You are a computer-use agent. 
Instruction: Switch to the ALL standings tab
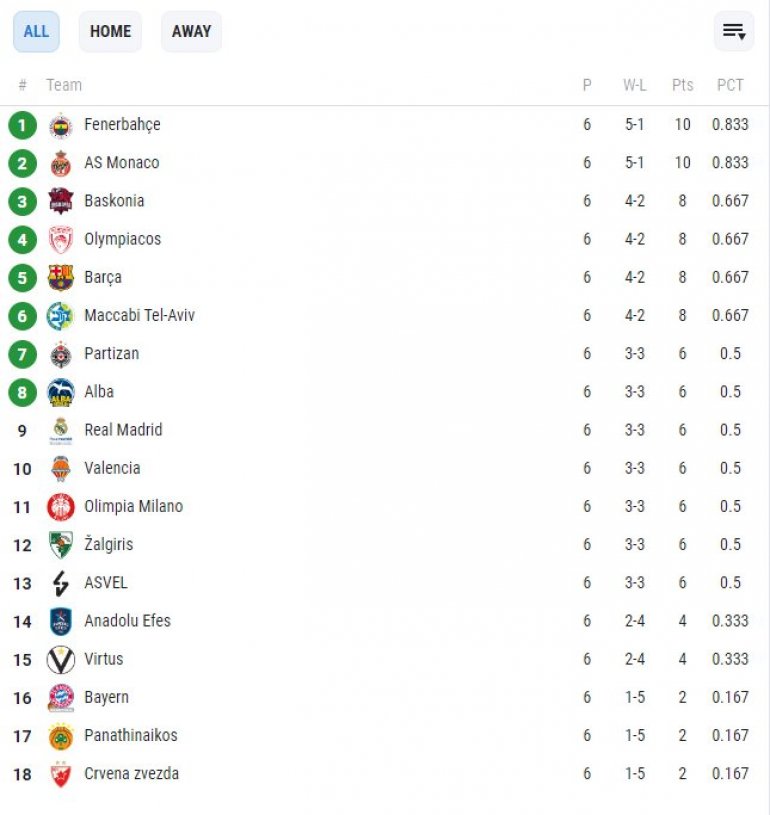point(36,32)
